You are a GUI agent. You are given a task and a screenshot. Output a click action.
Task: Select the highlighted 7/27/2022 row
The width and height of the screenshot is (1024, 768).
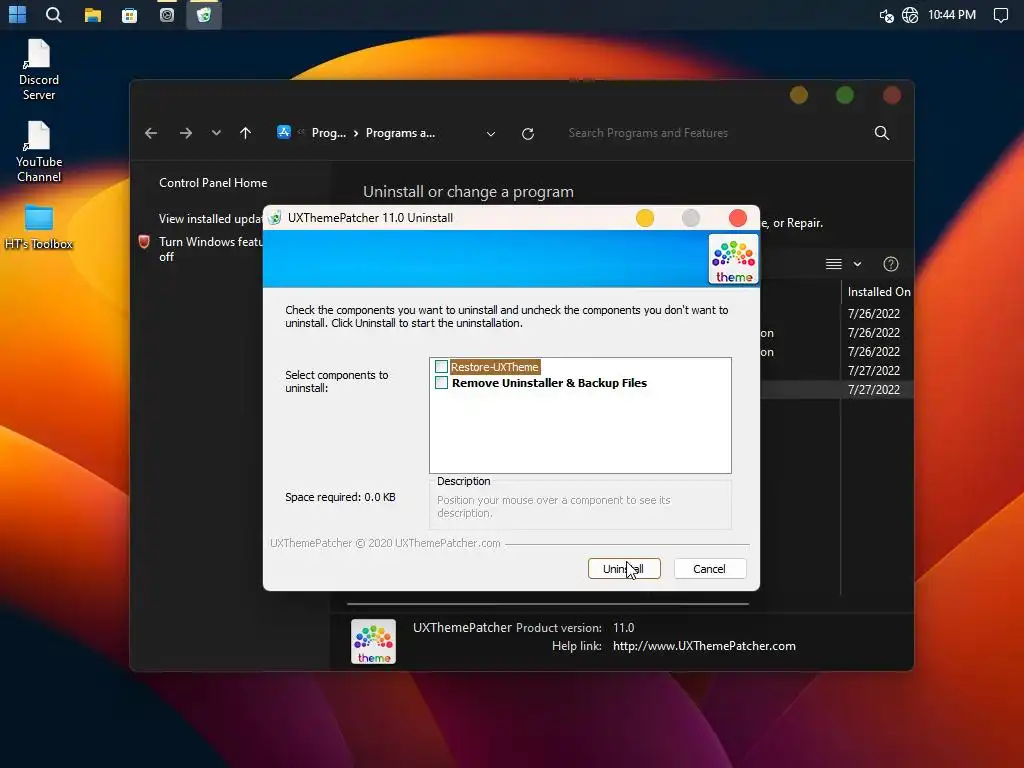point(874,389)
